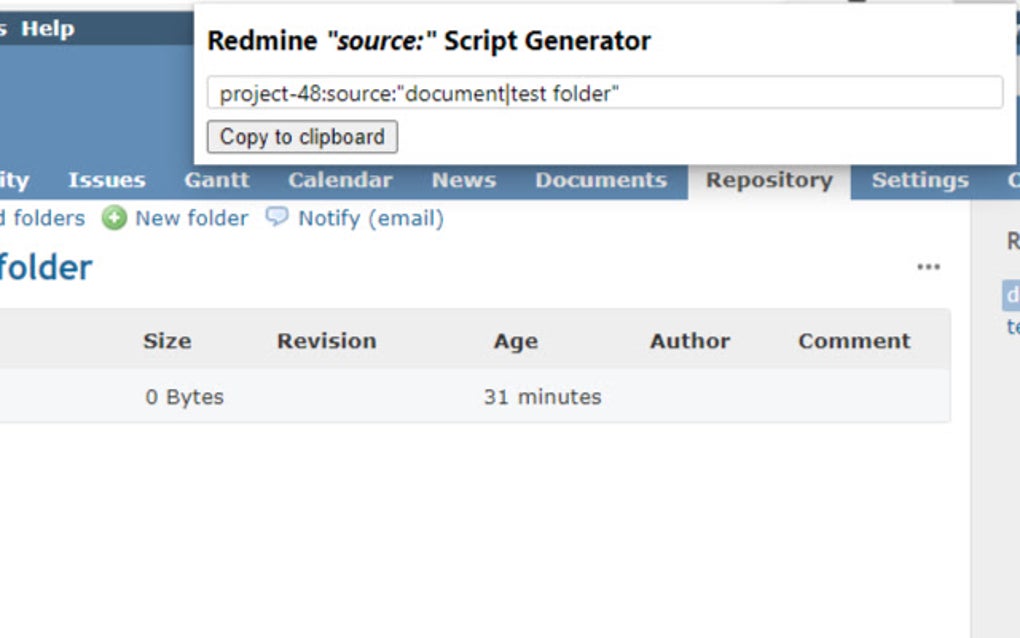Click the Notify speech bubble icon

point(277,218)
